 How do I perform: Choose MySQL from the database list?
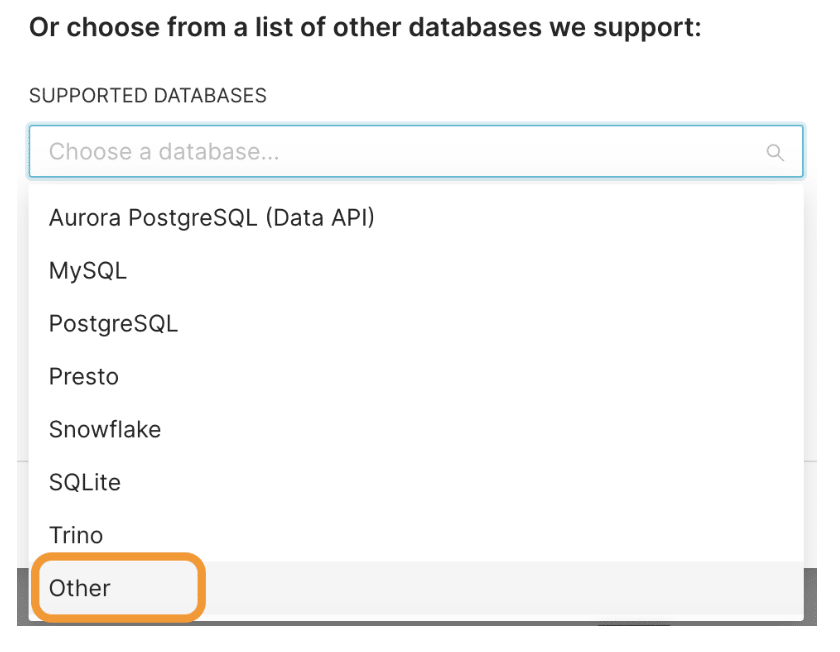pos(416,271)
